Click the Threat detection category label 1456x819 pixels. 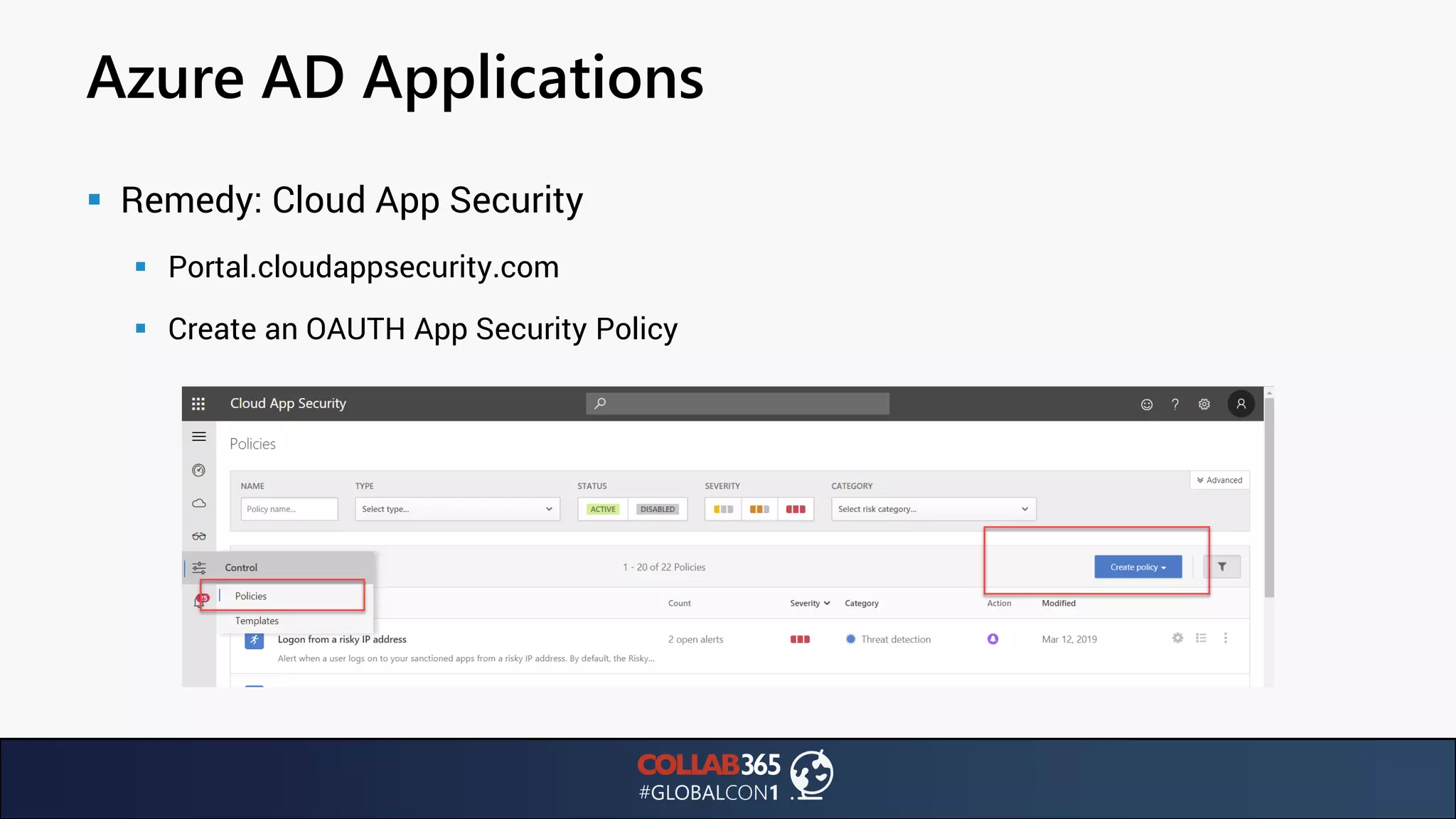point(896,639)
